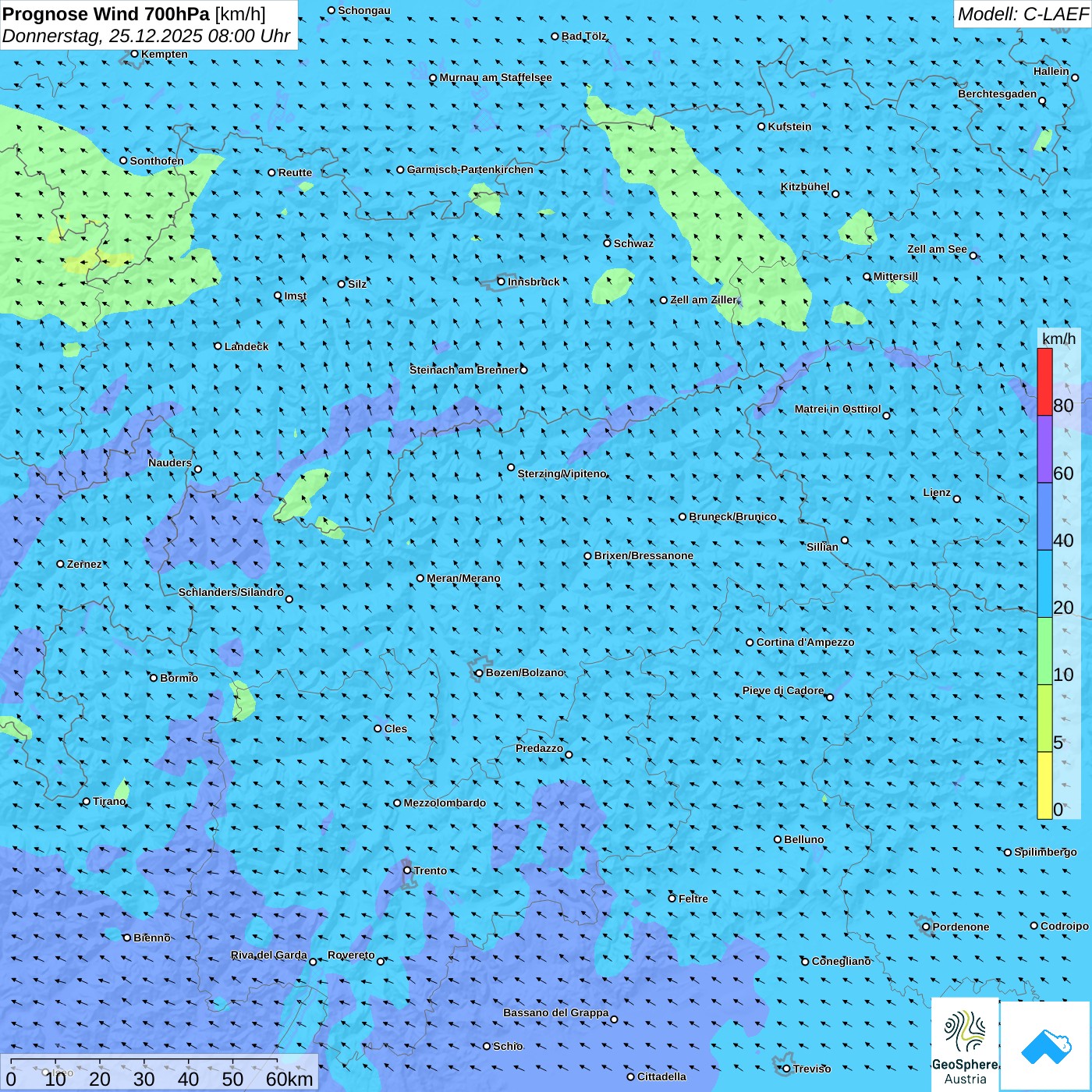This screenshot has width=1092, height=1092.
Task: Click the 'Bormio' label
Action: pyautogui.click(x=179, y=678)
